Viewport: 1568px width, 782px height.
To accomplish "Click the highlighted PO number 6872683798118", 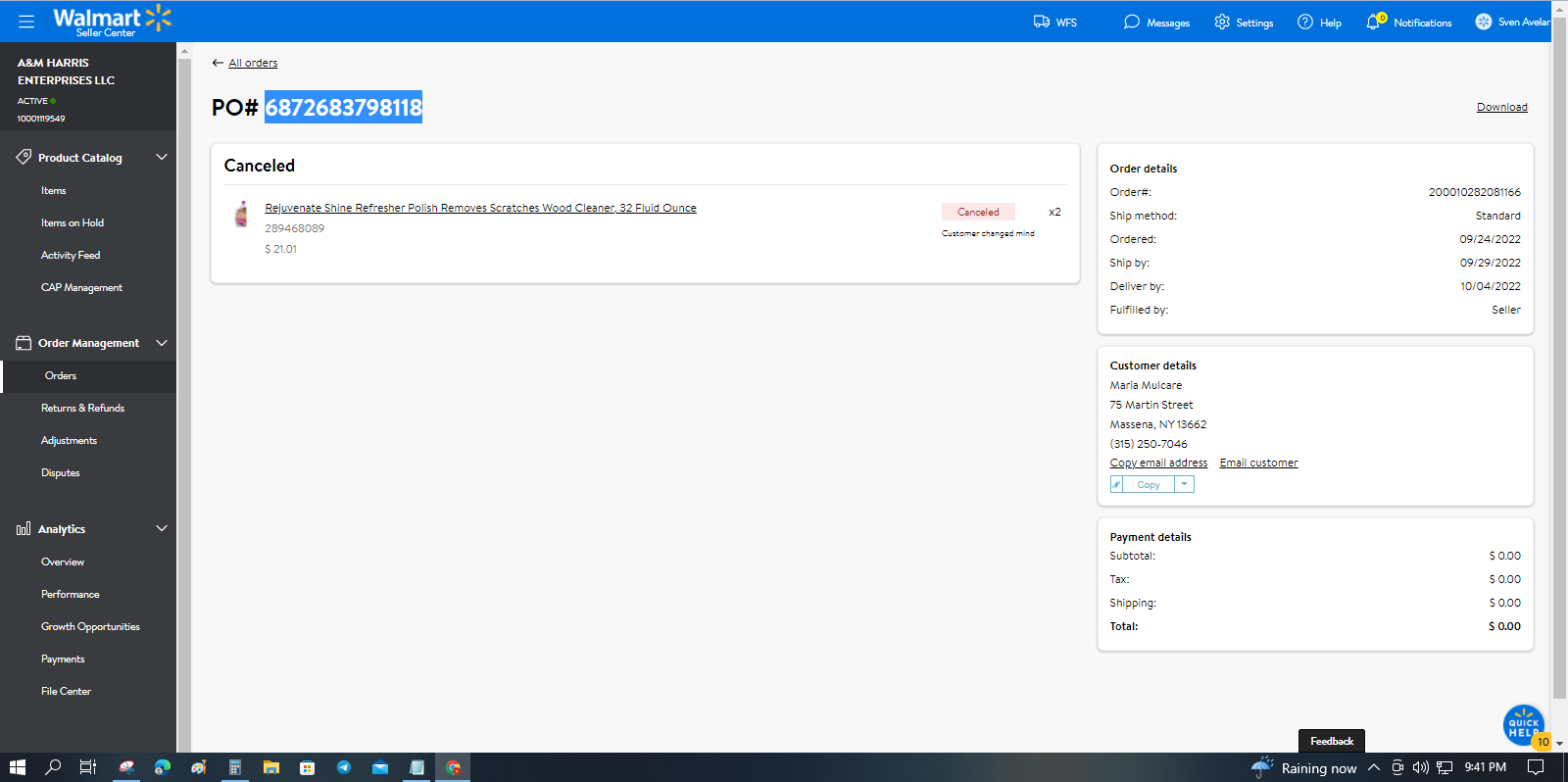I will pyautogui.click(x=343, y=107).
